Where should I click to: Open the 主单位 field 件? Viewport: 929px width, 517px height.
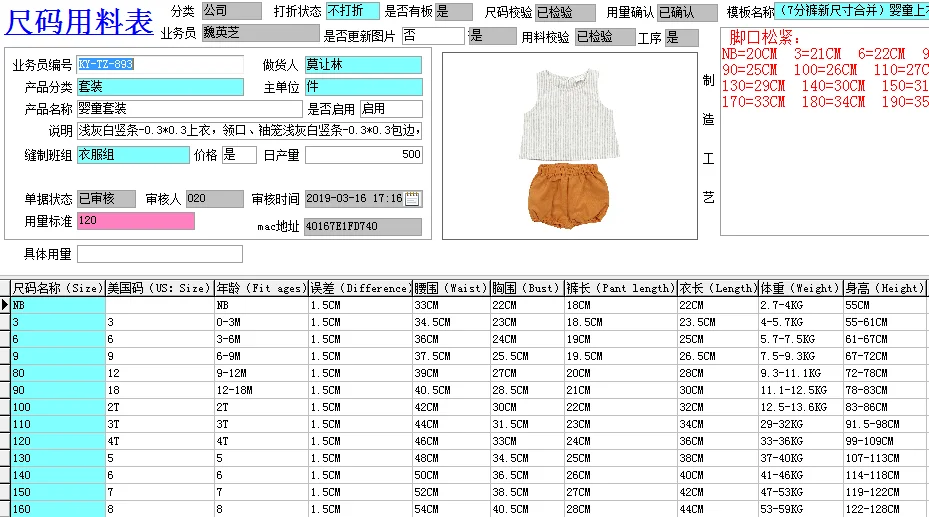click(x=364, y=87)
